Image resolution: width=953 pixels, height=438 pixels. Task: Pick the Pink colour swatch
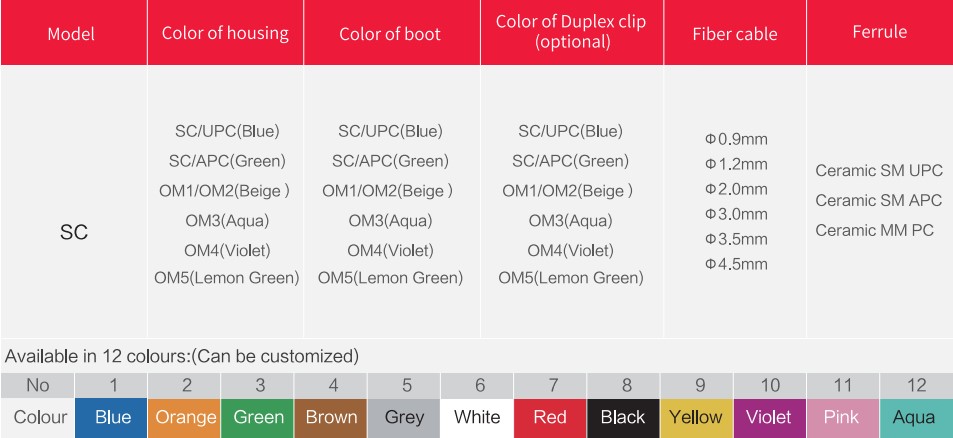pyautogui.click(x=843, y=418)
